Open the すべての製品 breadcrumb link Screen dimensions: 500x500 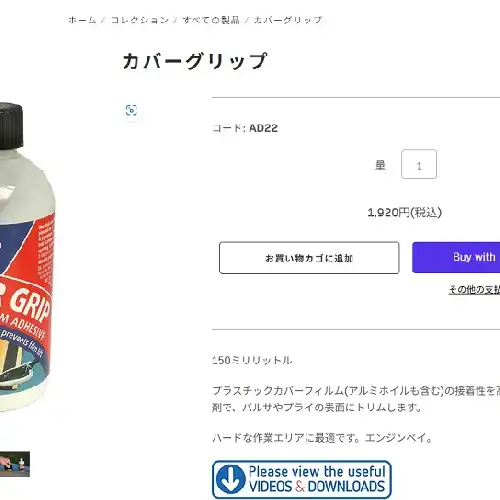(x=211, y=20)
